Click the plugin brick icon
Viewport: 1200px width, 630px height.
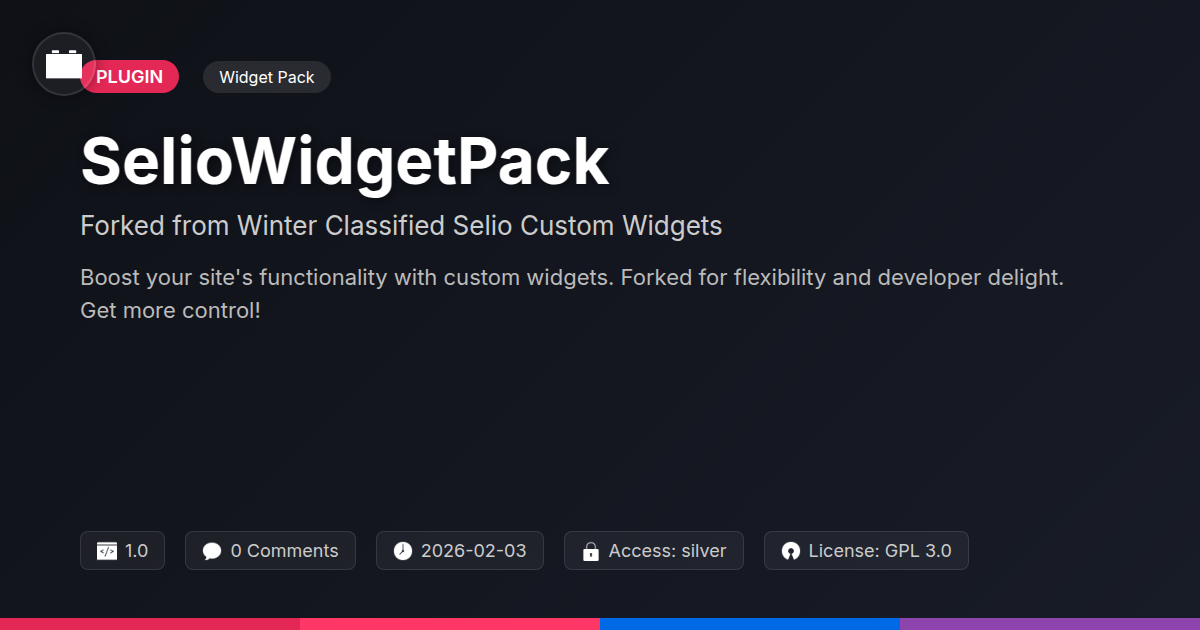click(x=64, y=64)
